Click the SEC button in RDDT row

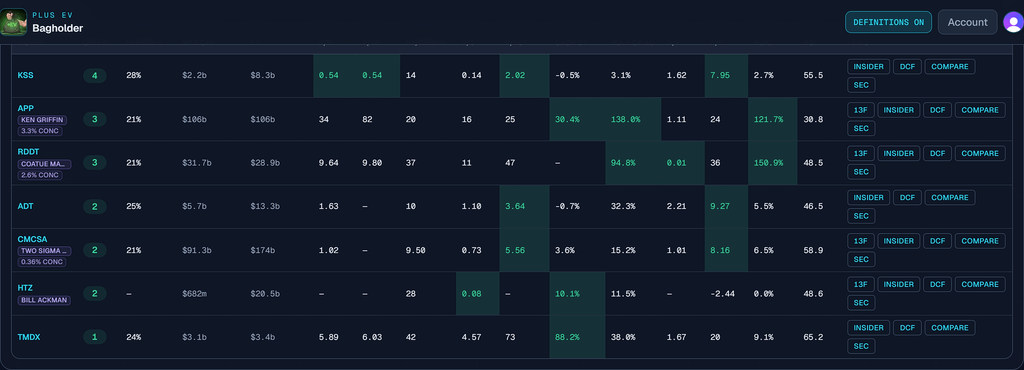(x=861, y=172)
